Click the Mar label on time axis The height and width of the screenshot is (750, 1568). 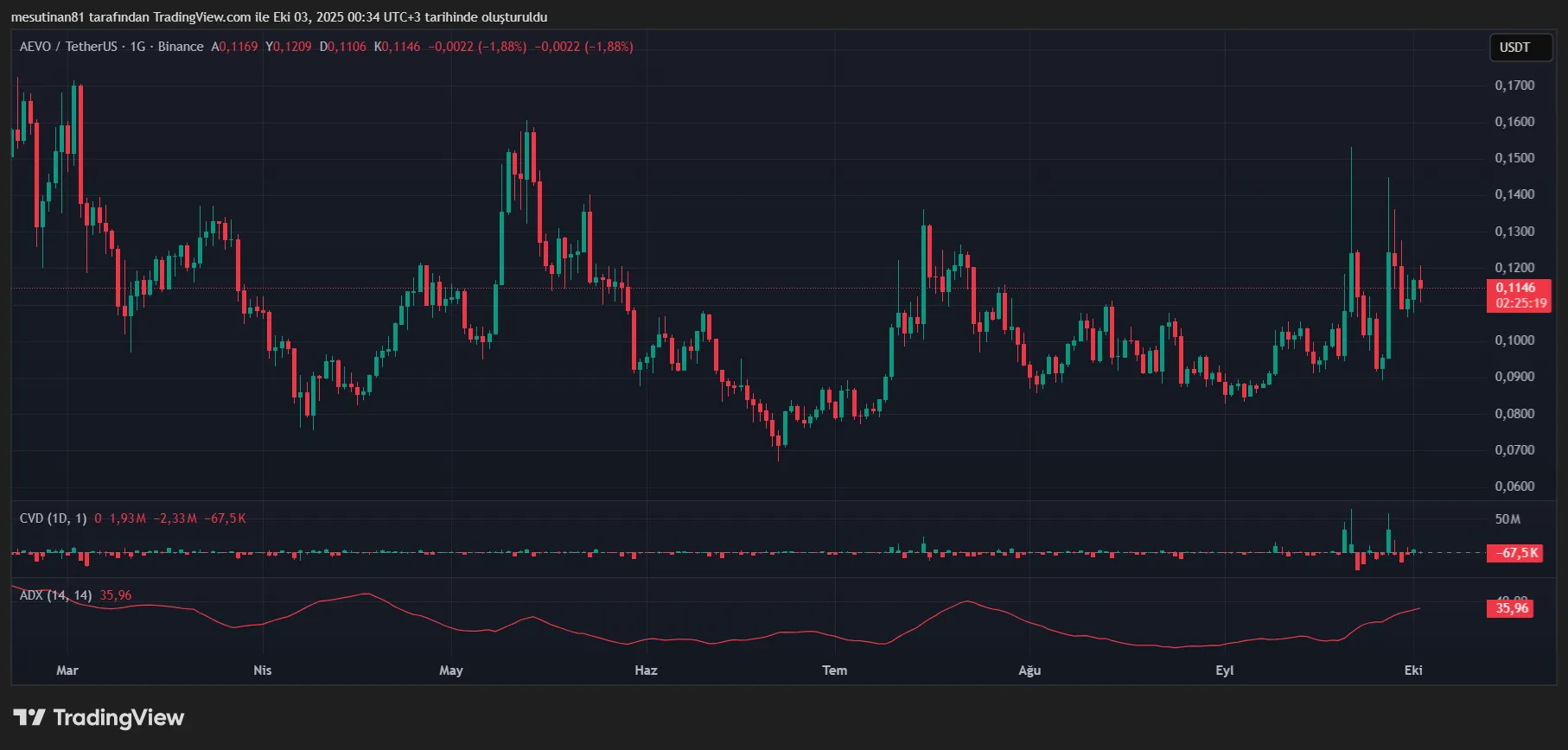pos(67,671)
